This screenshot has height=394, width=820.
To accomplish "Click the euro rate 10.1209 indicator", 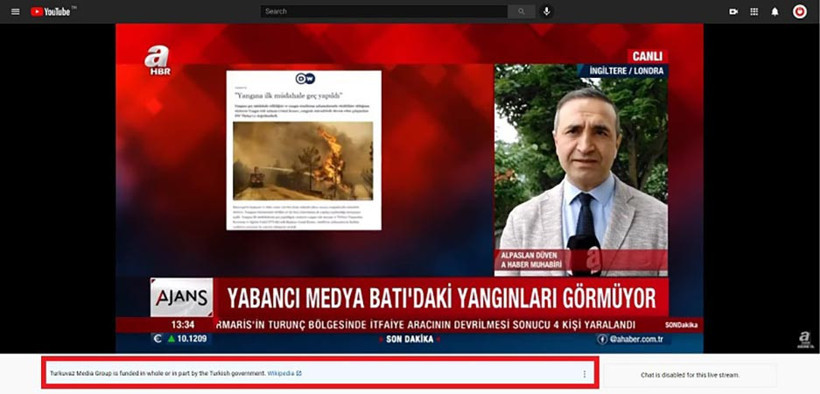I will (181, 339).
